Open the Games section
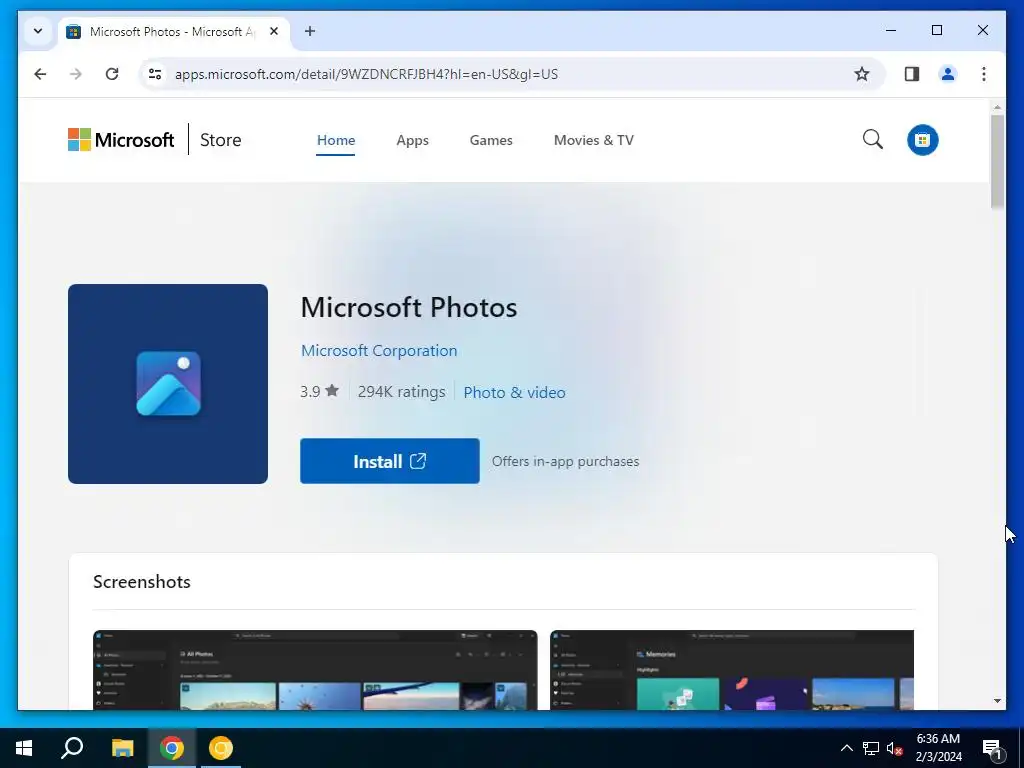The width and height of the screenshot is (1024, 768). [491, 140]
